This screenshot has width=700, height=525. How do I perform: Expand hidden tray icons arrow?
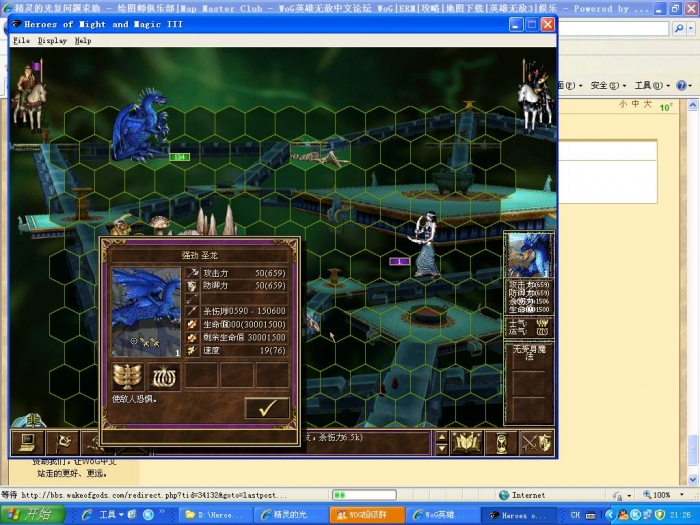click(x=610, y=515)
